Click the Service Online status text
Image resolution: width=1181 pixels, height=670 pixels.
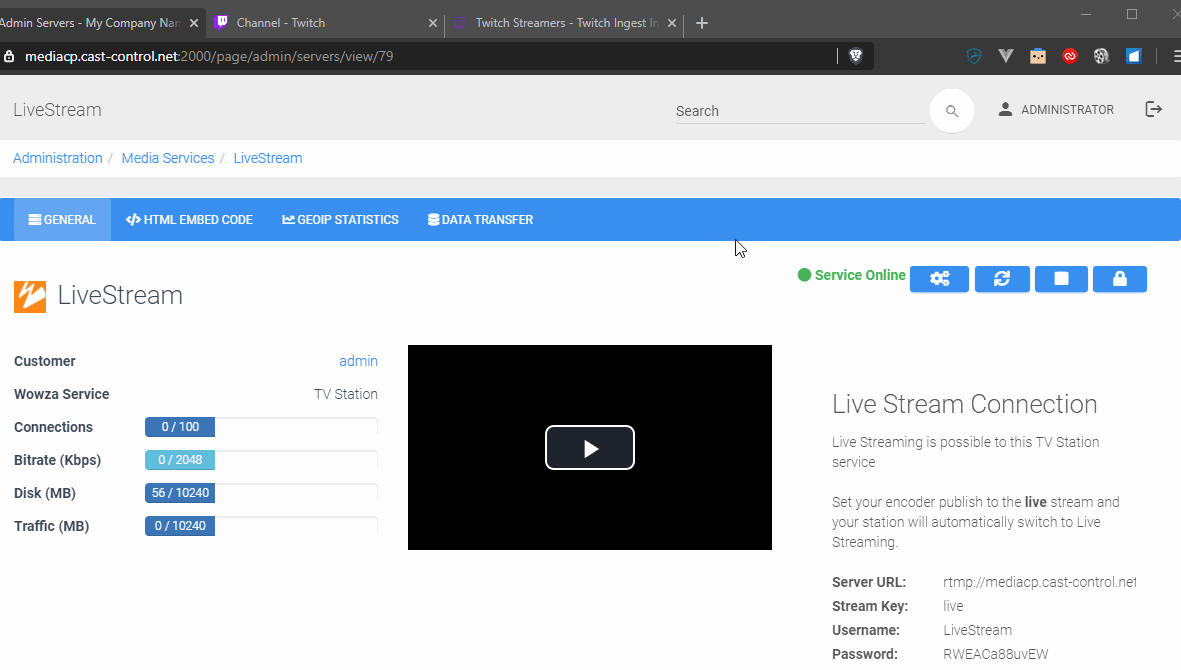860,276
